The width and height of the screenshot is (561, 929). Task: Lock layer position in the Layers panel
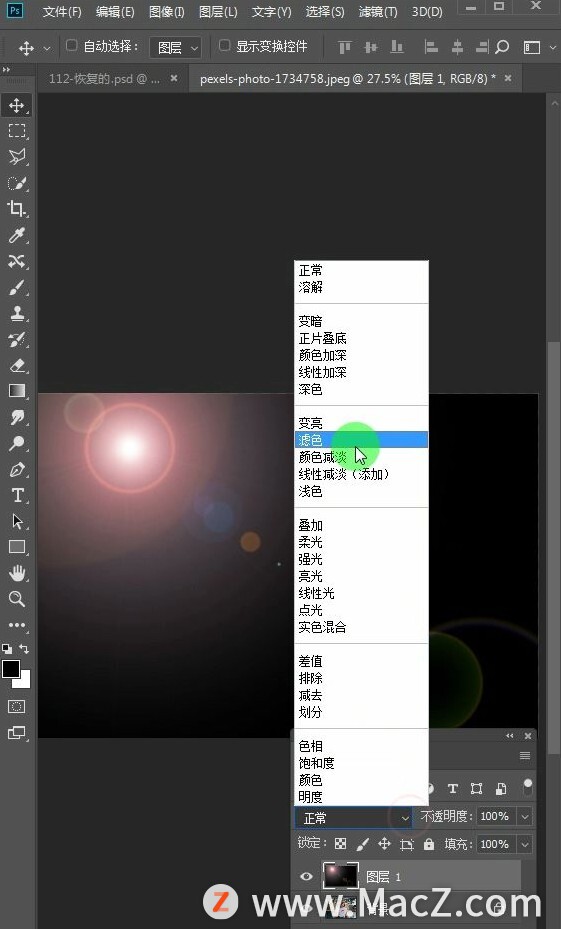click(384, 844)
